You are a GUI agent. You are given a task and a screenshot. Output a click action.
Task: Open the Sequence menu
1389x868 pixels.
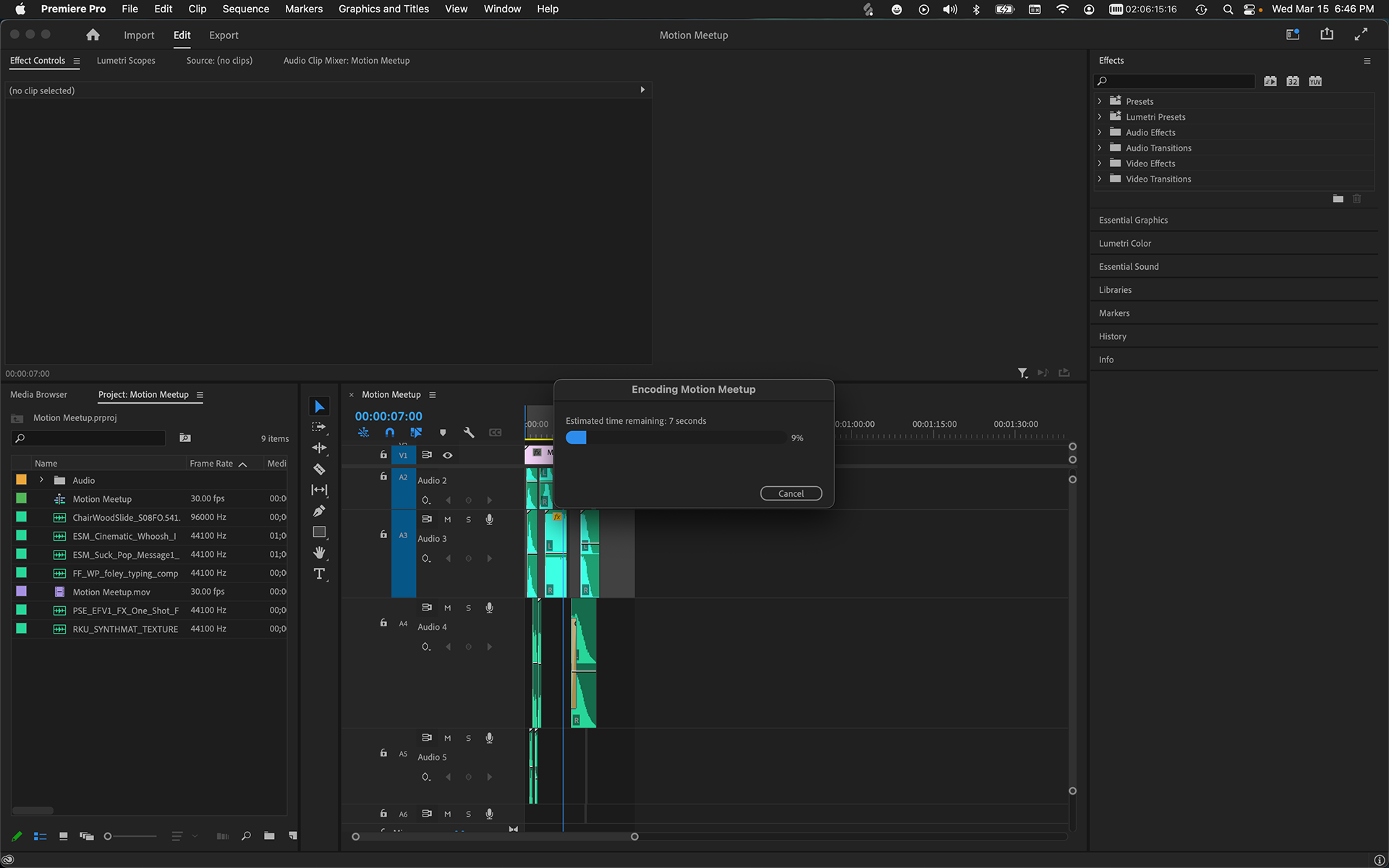click(245, 9)
